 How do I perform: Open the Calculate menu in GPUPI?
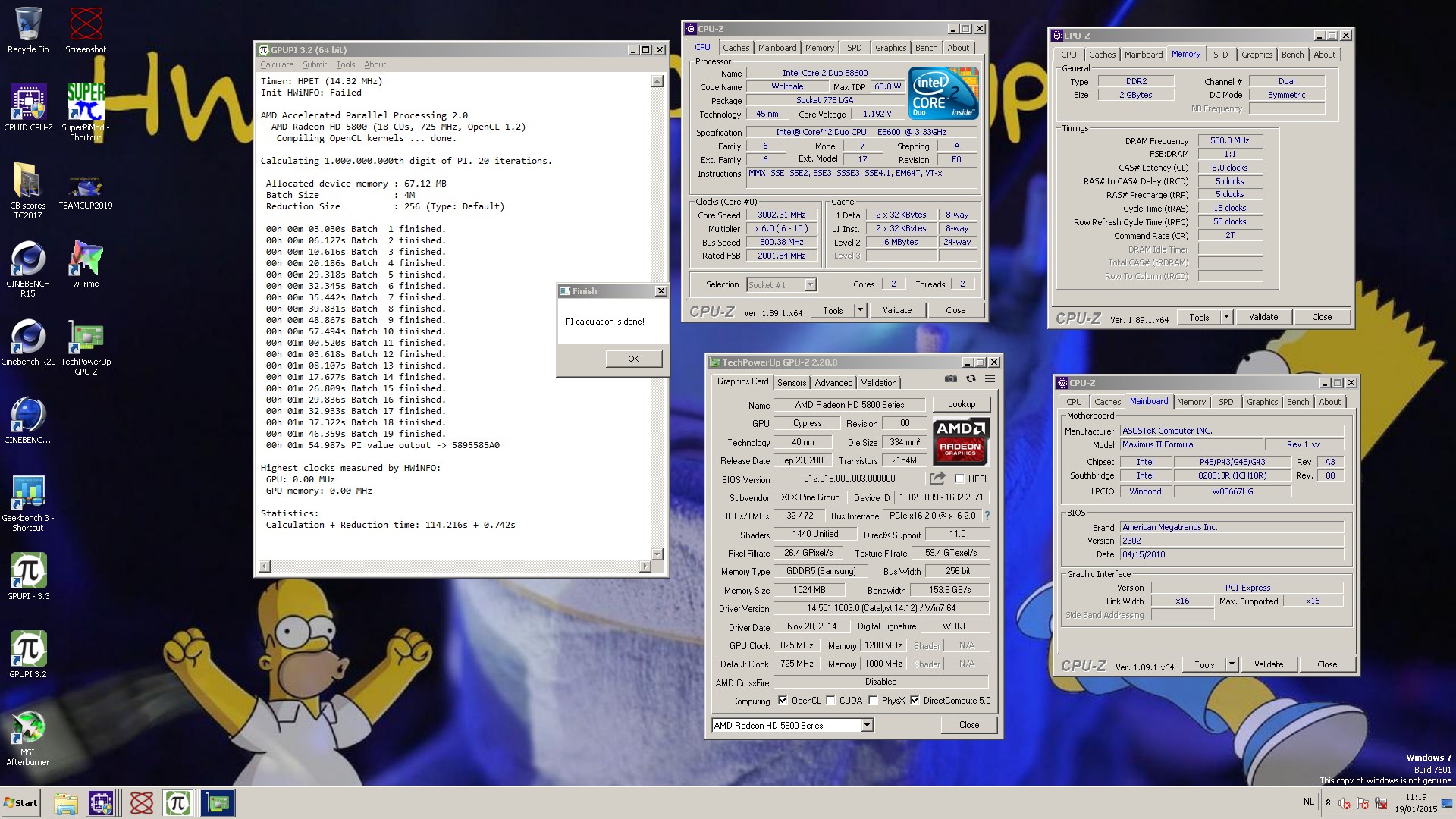click(x=277, y=64)
